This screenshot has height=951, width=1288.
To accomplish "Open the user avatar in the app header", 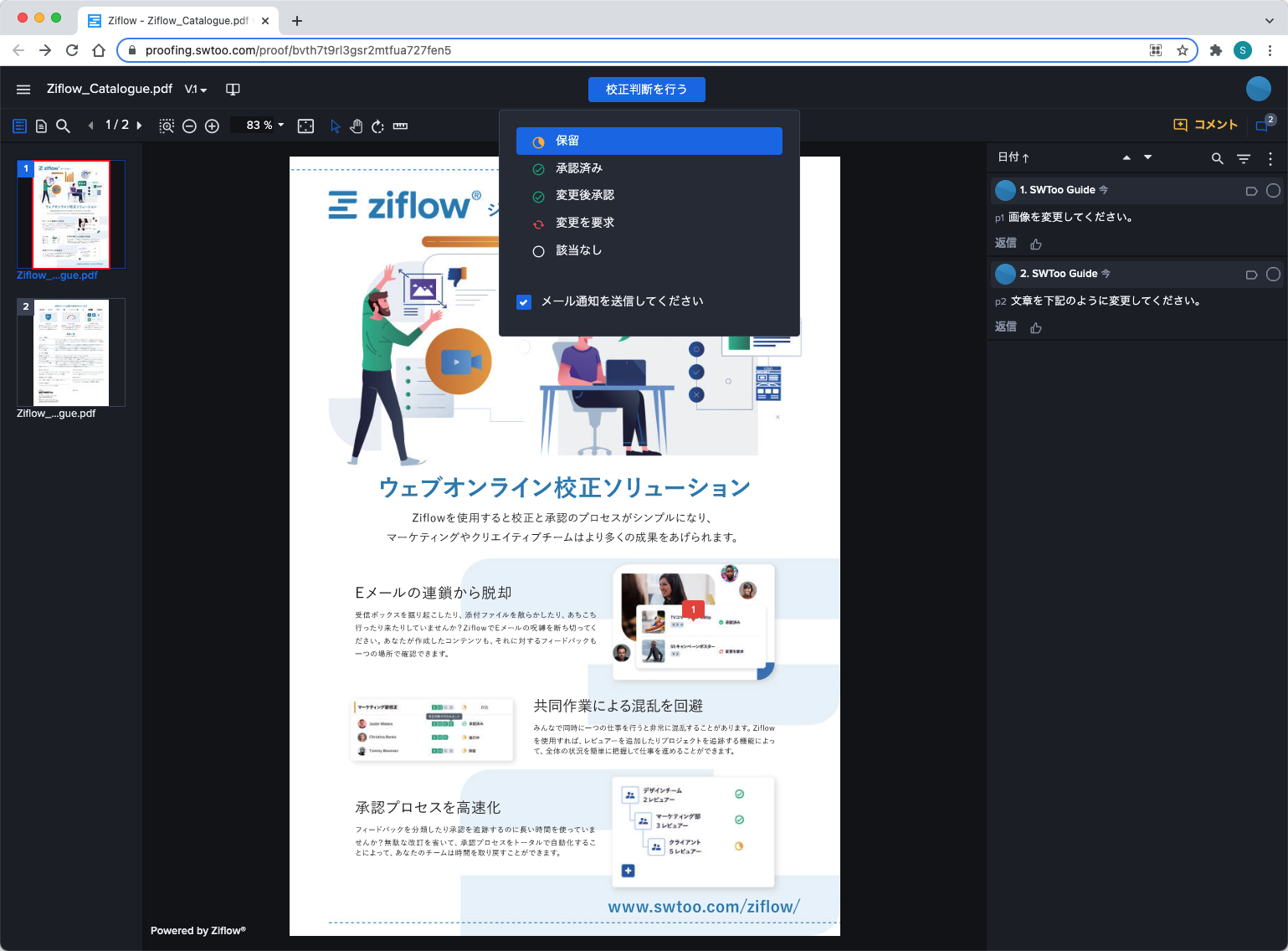I will tap(1259, 89).
